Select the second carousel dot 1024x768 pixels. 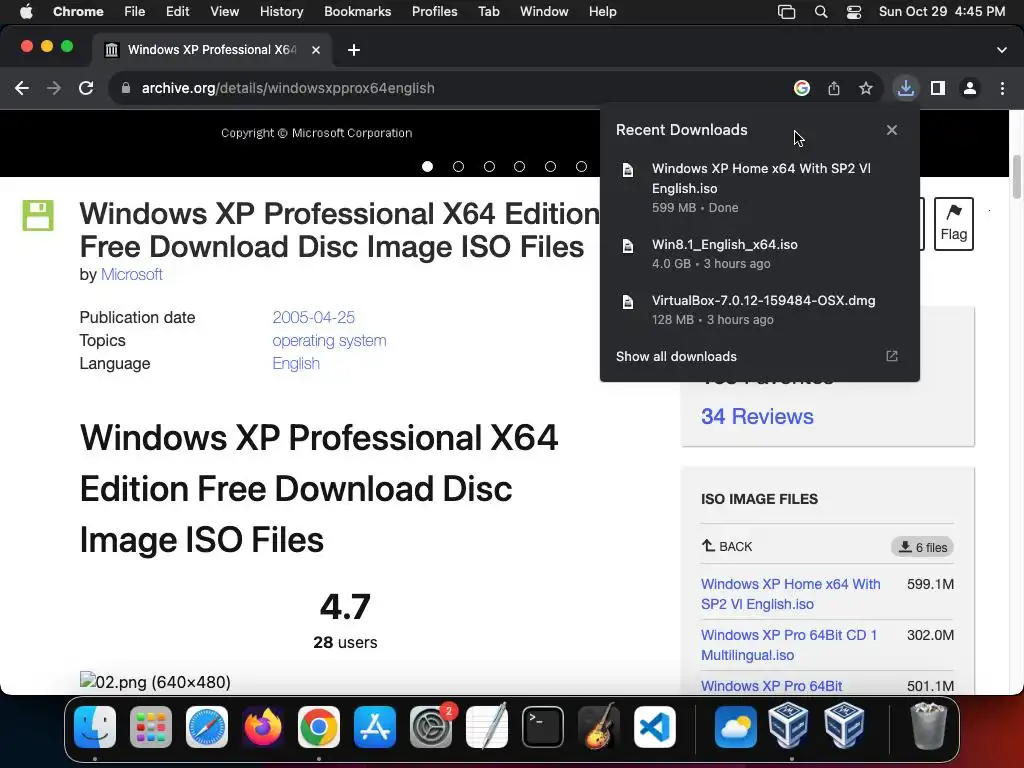point(458,167)
